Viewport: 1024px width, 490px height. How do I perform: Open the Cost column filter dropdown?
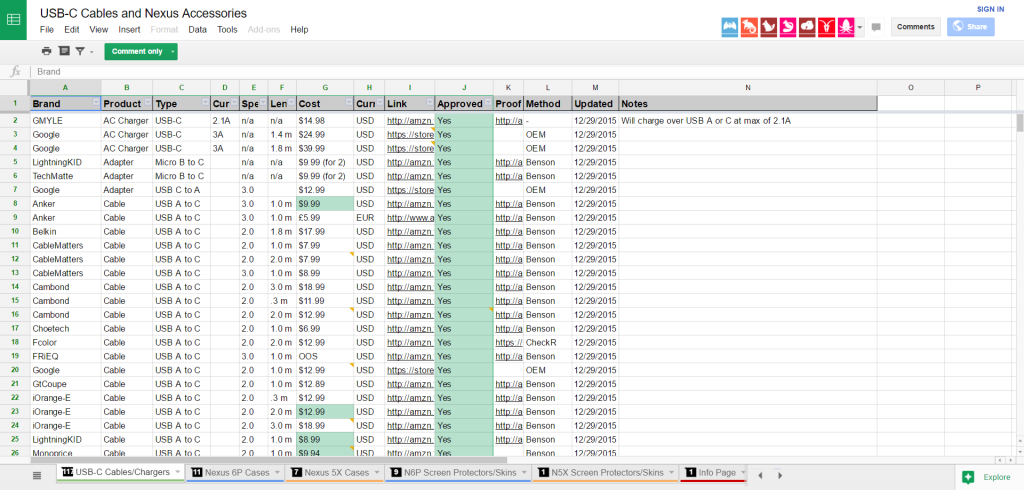point(349,103)
